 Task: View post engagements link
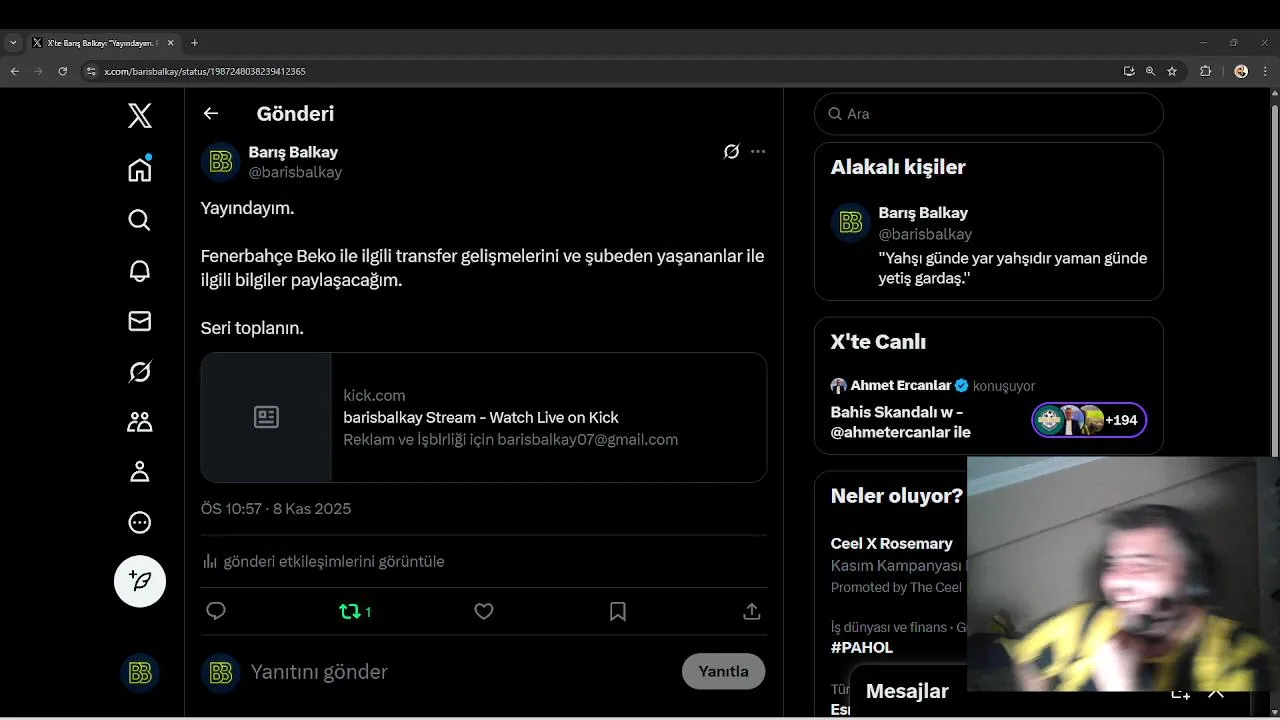pos(323,561)
